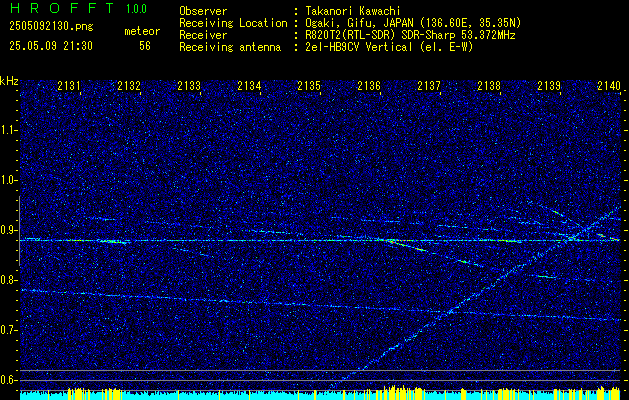Click the 0.9 frequency axis label
629x400 pixels.
(9, 230)
